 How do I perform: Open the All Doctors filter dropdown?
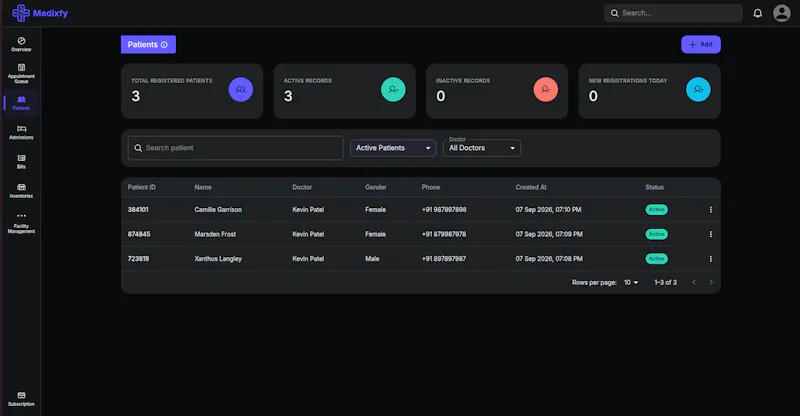(x=482, y=148)
